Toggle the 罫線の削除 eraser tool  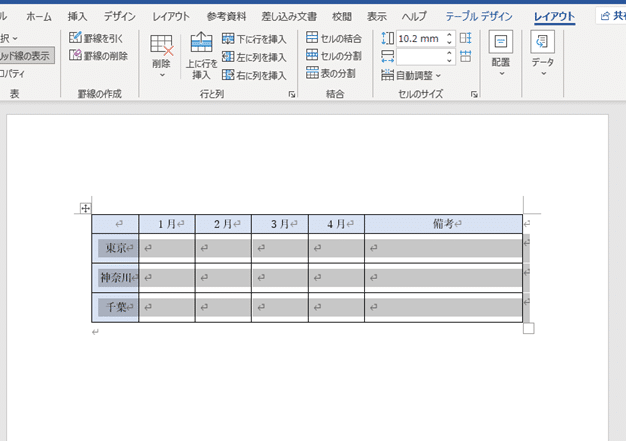(98, 56)
